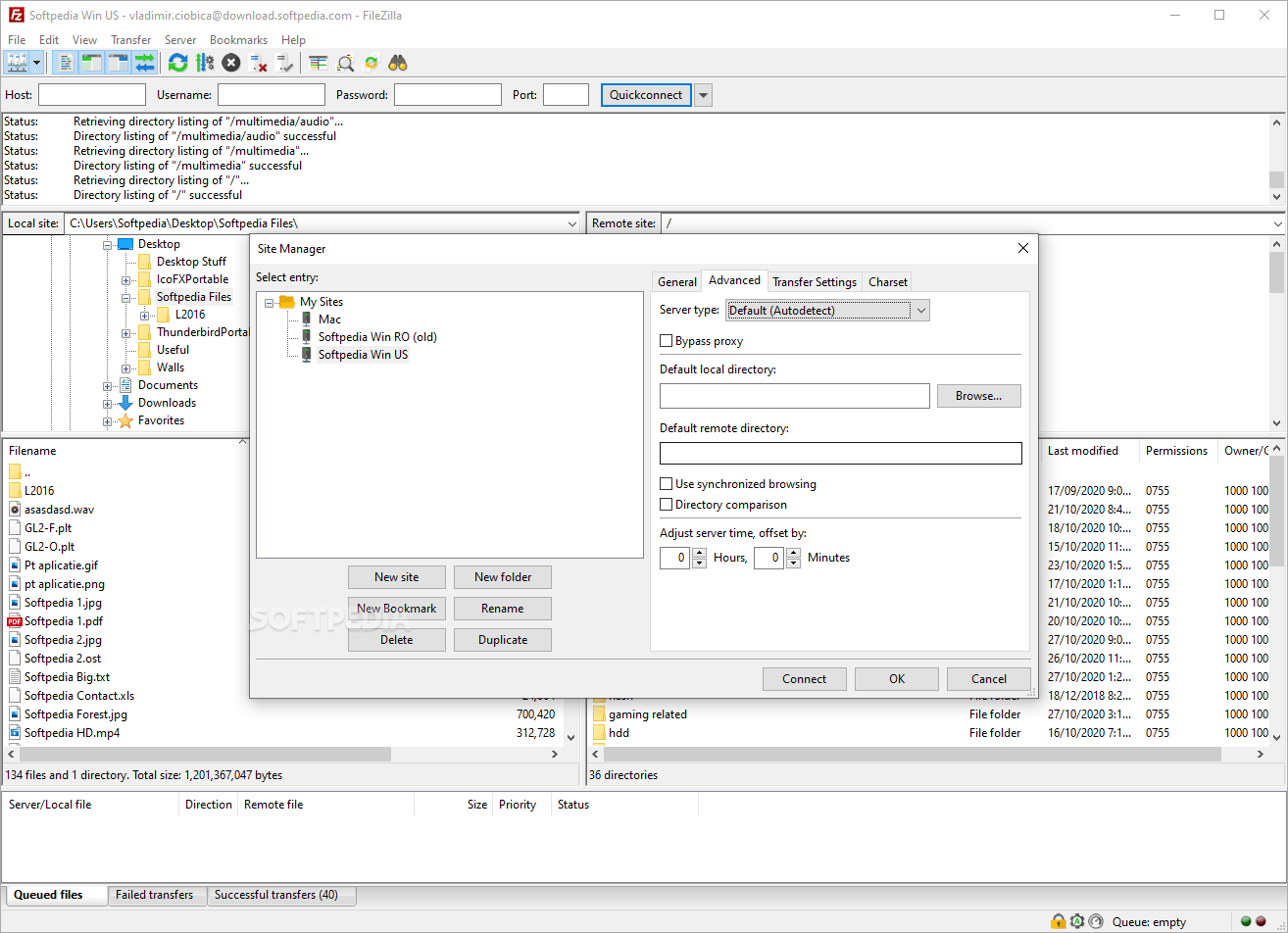Screen dimensions: 1288x933
Task: Select Softpedia HD.mp4 in local file list
Action: tap(73, 733)
